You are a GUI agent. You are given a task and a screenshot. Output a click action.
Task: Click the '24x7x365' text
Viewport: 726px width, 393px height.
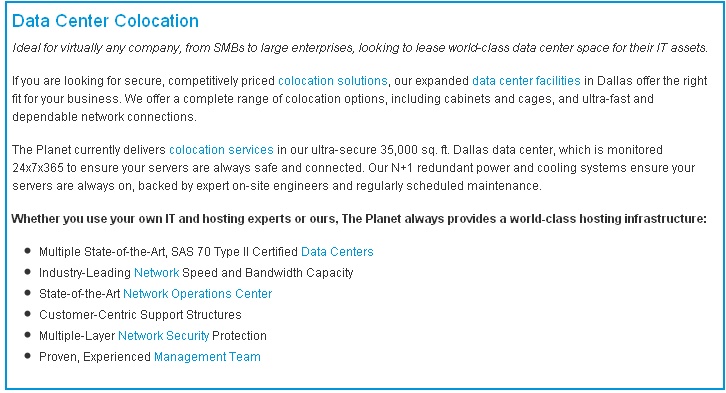38,168
